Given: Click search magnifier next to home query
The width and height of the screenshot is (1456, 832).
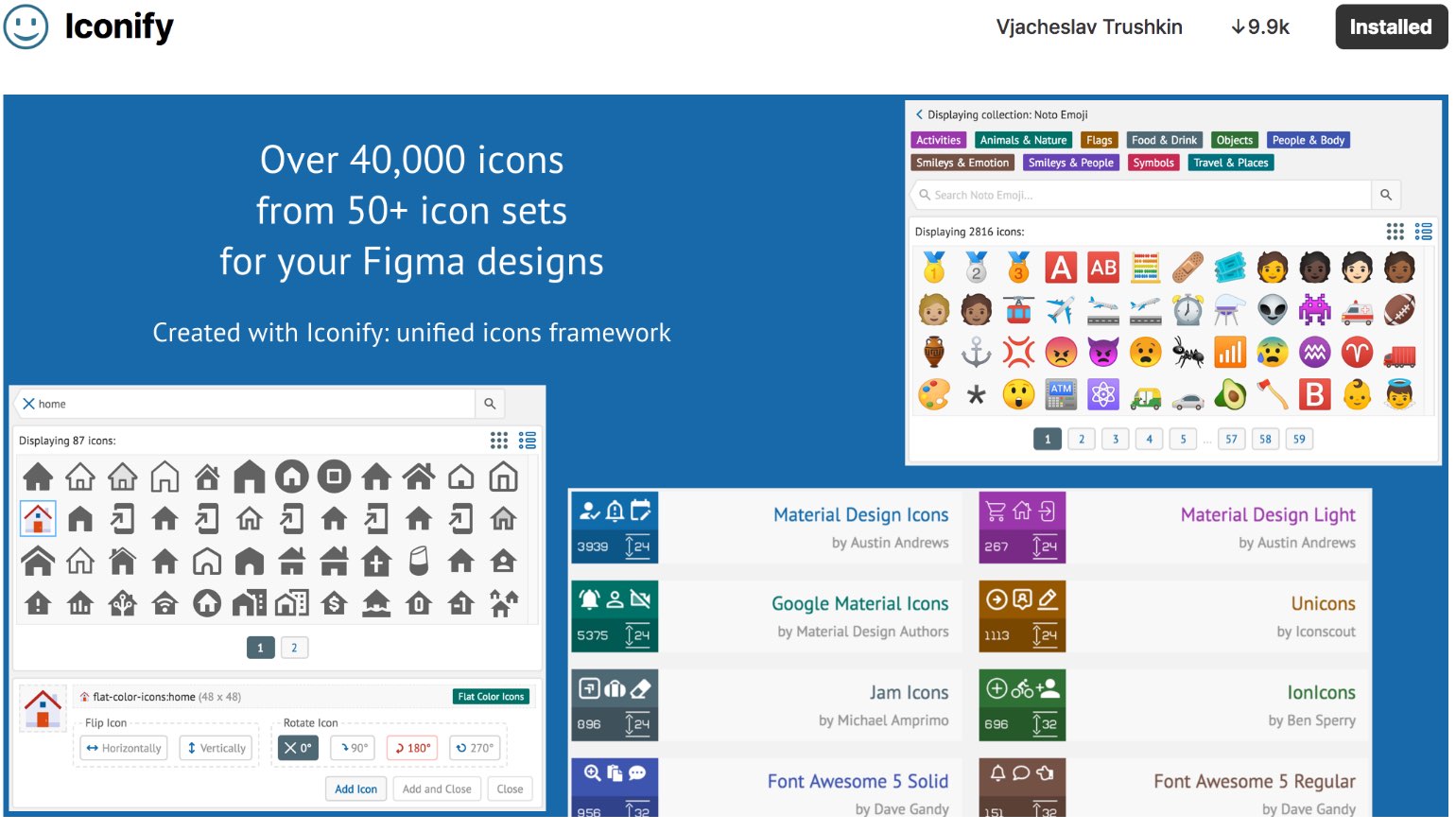Looking at the screenshot, I should 490,404.
